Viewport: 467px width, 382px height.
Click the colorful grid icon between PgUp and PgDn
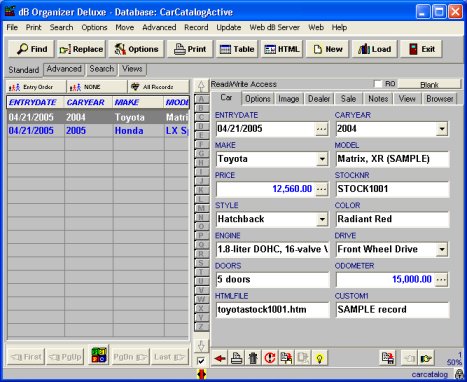(99, 355)
